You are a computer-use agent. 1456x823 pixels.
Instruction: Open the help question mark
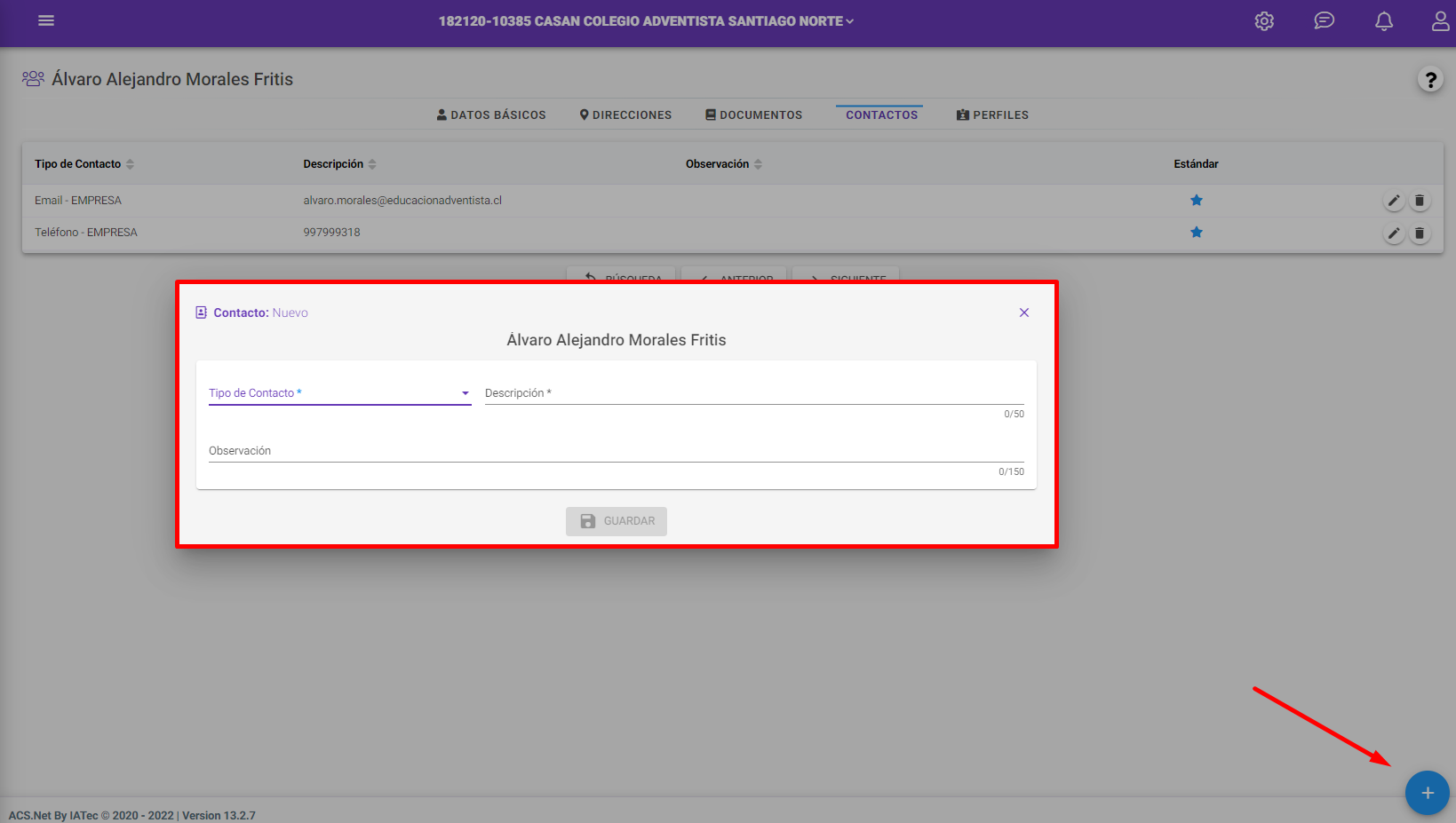click(x=1430, y=80)
